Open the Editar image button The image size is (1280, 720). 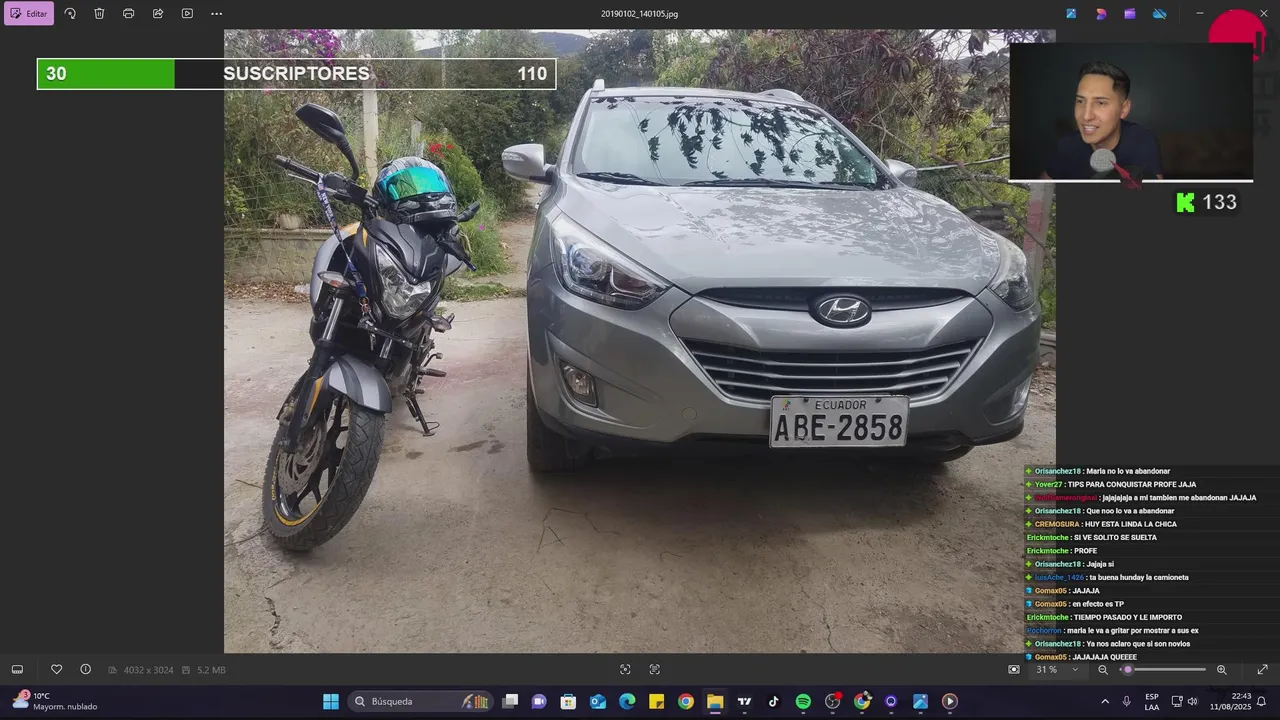click(29, 14)
